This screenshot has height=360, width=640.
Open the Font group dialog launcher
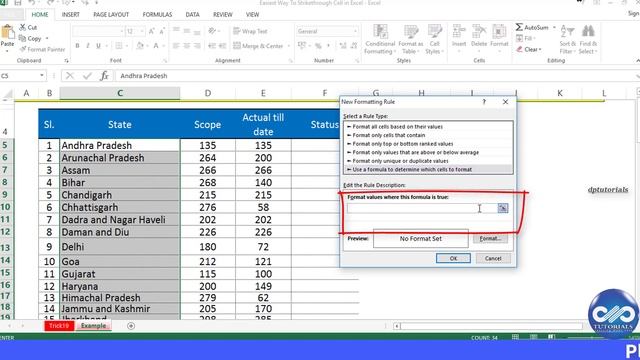pyautogui.click(x=165, y=61)
